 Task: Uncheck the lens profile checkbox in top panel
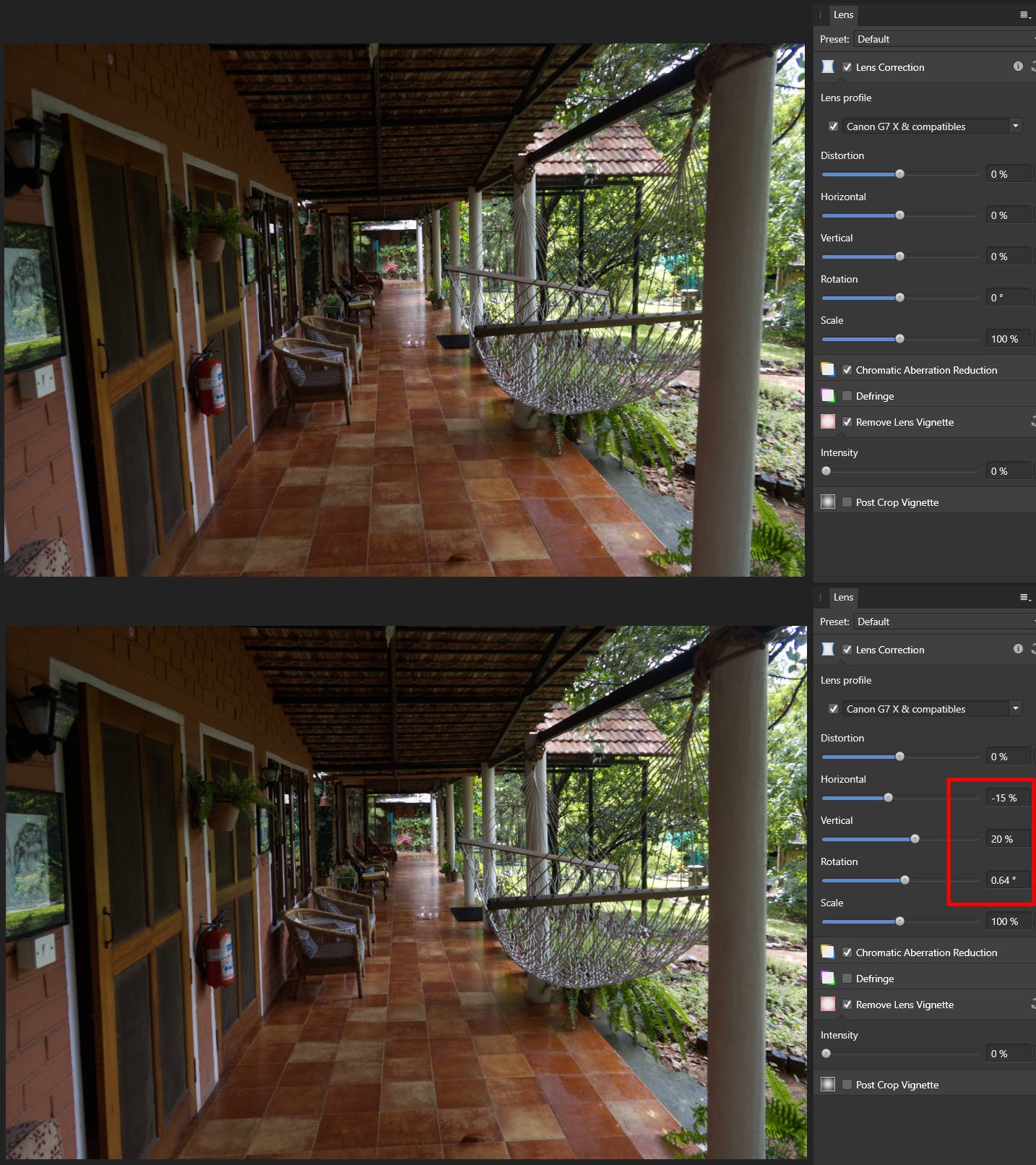click(x=833, y=126)
